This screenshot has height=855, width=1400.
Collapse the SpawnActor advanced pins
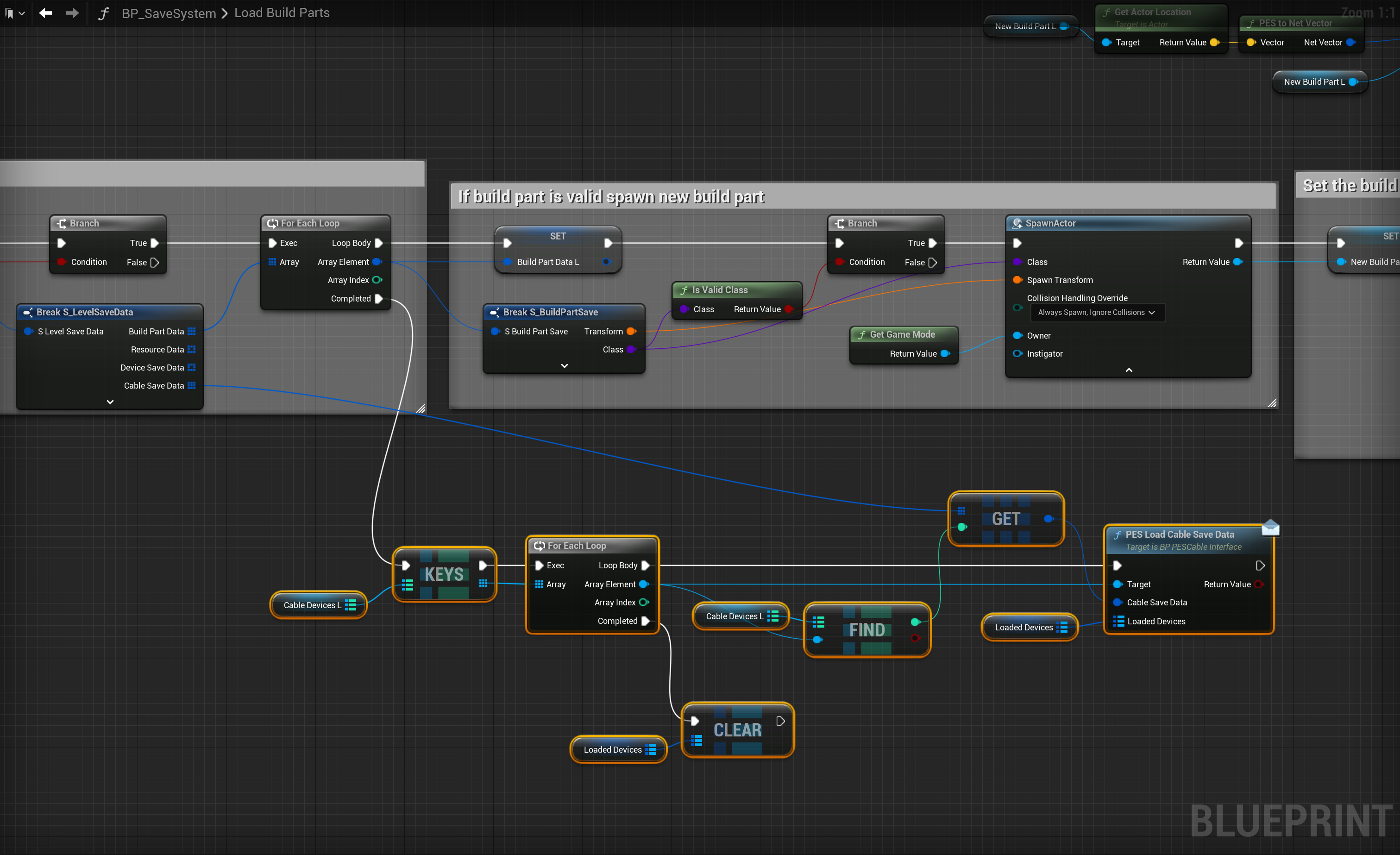tap(1129, 371)
